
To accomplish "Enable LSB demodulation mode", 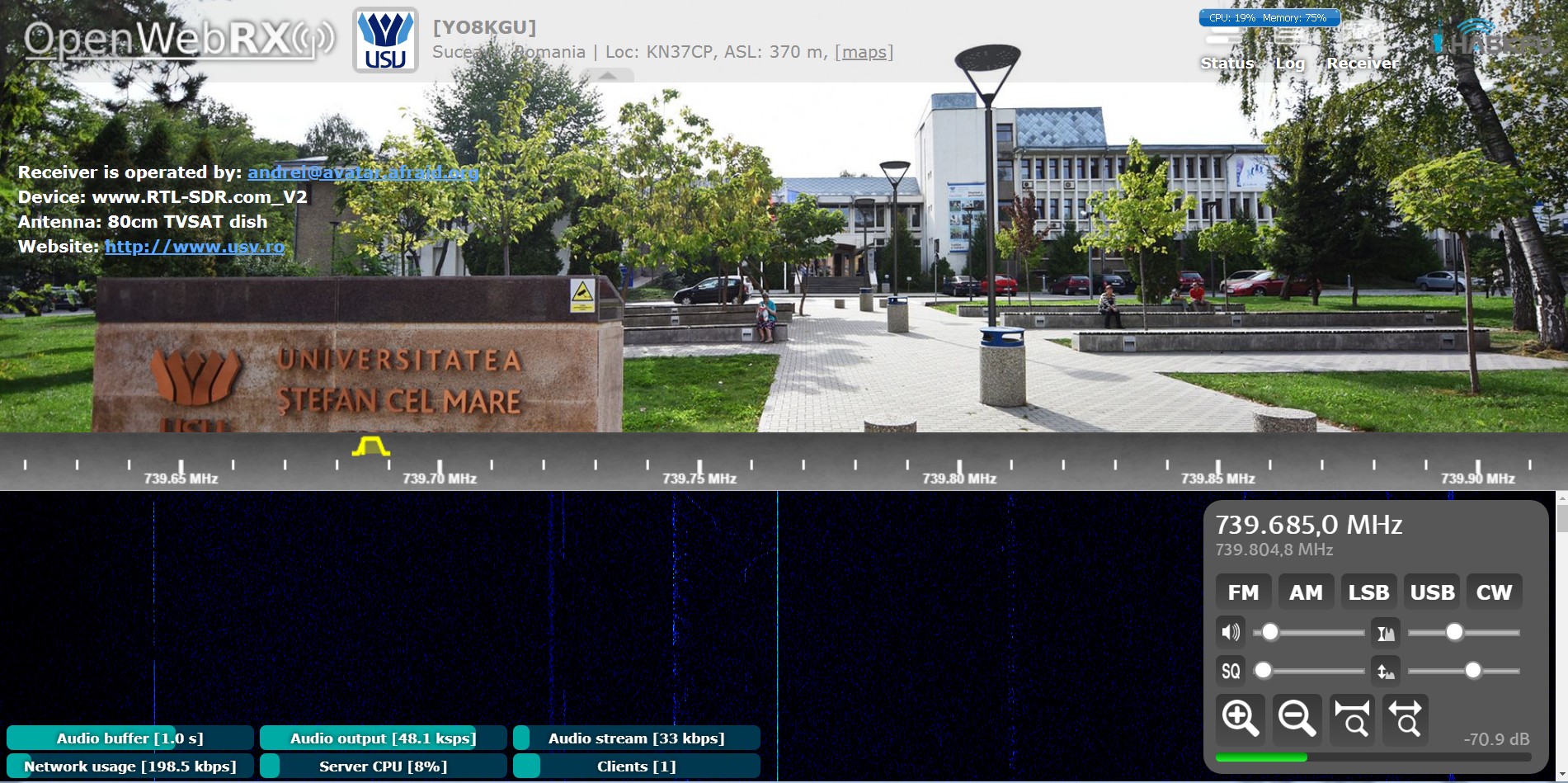I will tap(1368, 592).
